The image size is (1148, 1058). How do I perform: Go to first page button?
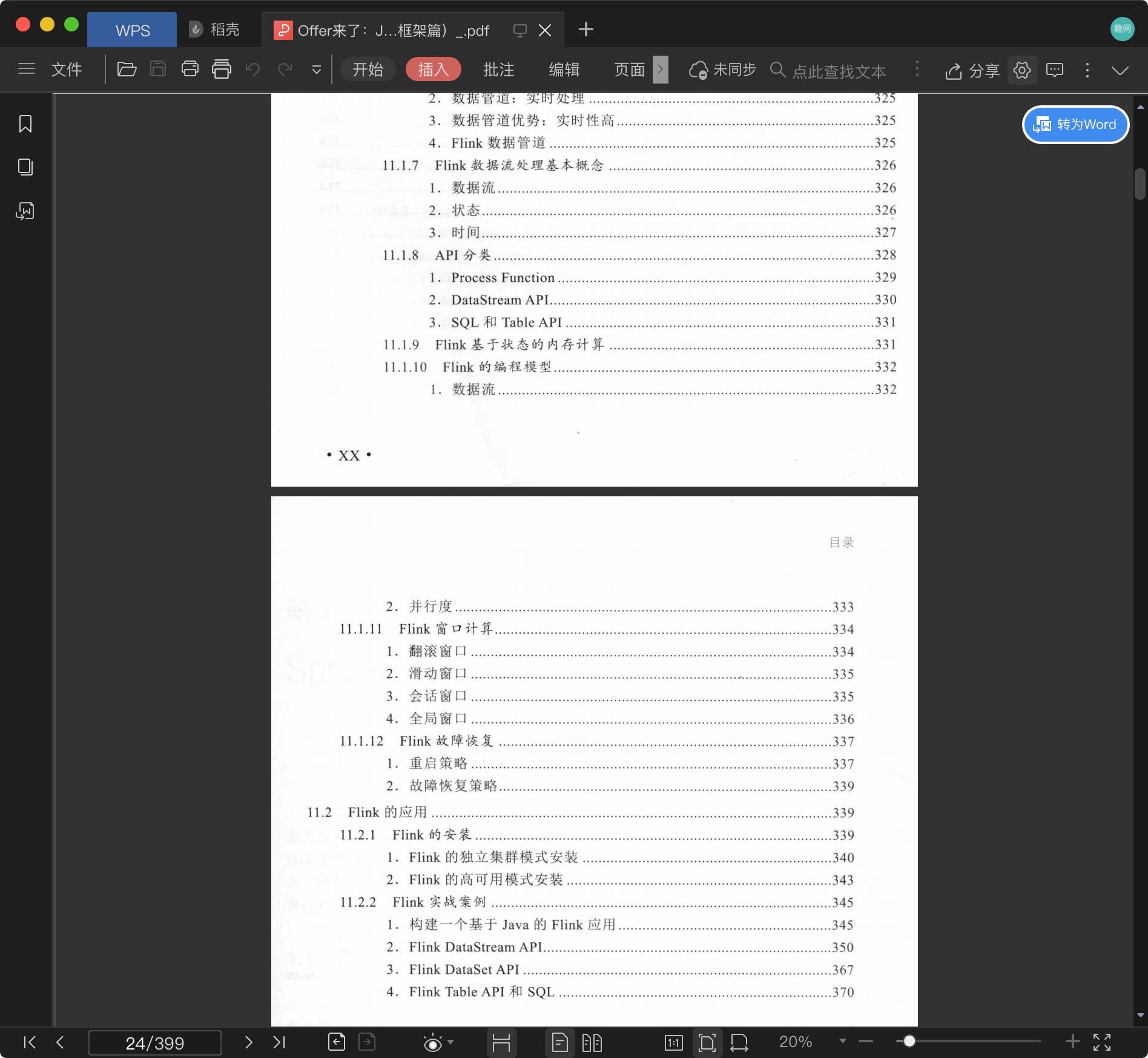30,1042
